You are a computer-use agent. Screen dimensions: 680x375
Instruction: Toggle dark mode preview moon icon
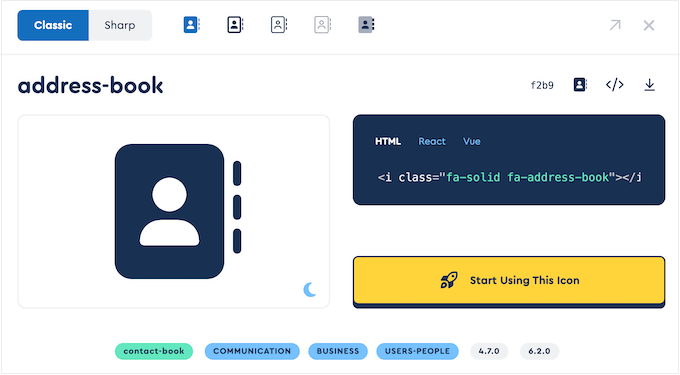pyautogui.click(x=310, y=289)
